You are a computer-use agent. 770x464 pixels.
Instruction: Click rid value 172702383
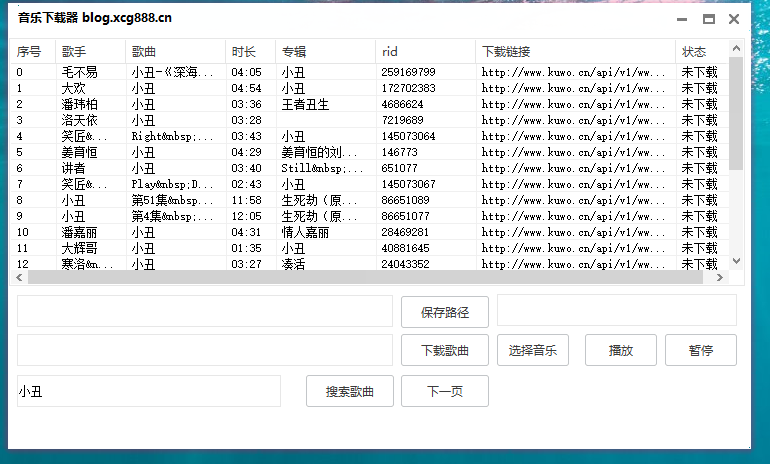(408, 88)
